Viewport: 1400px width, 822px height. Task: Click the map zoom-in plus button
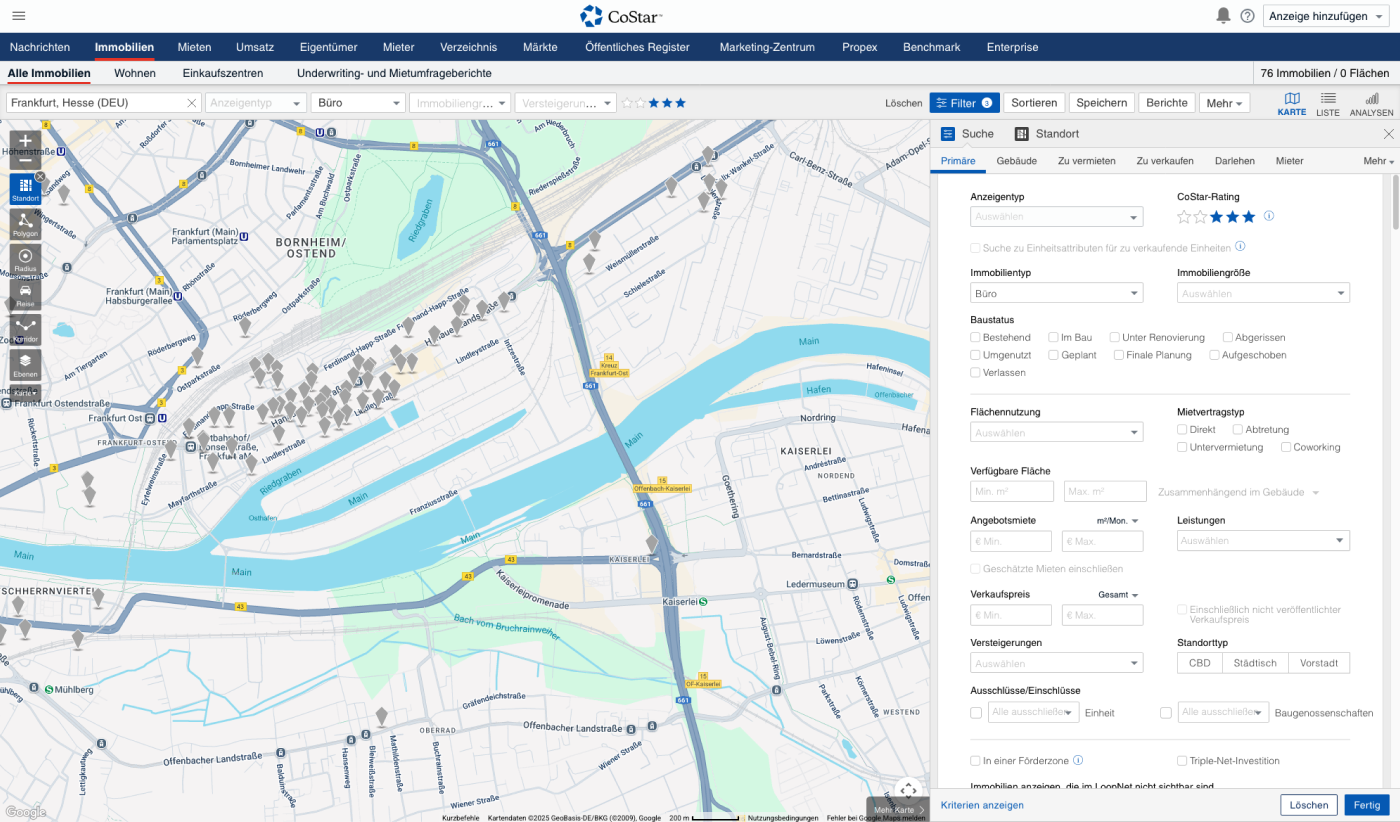pyautogui.click(x=26, y=142)
